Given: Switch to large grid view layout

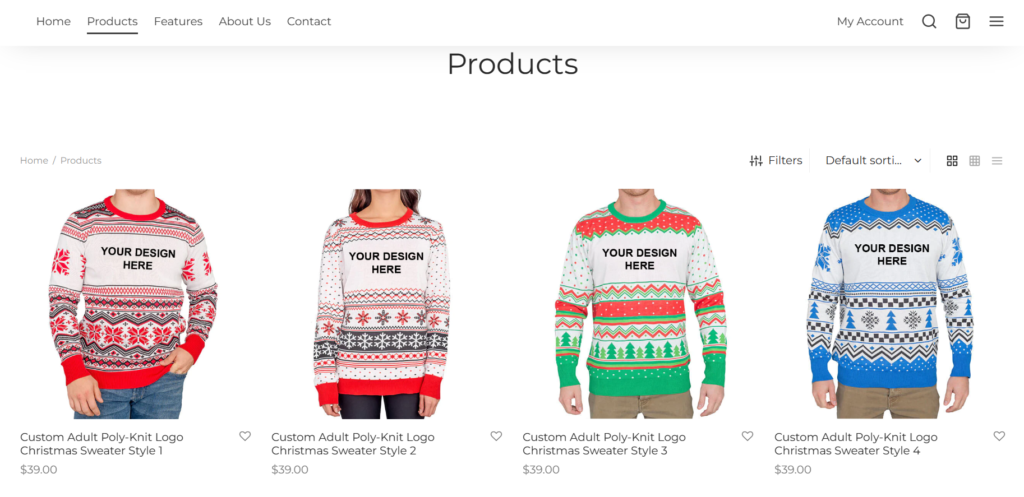Looking at the screenshot, I should (x=952, y=161).
